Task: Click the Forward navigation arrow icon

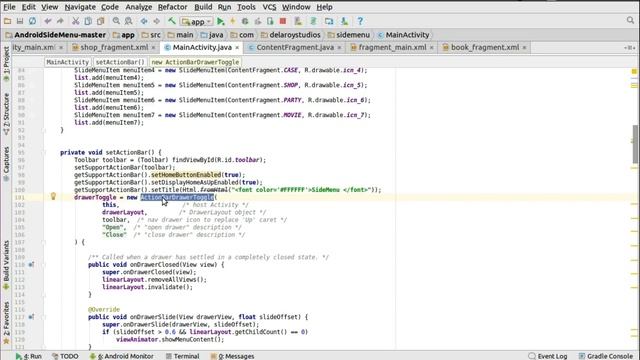Action: click(x=156, y=21)
